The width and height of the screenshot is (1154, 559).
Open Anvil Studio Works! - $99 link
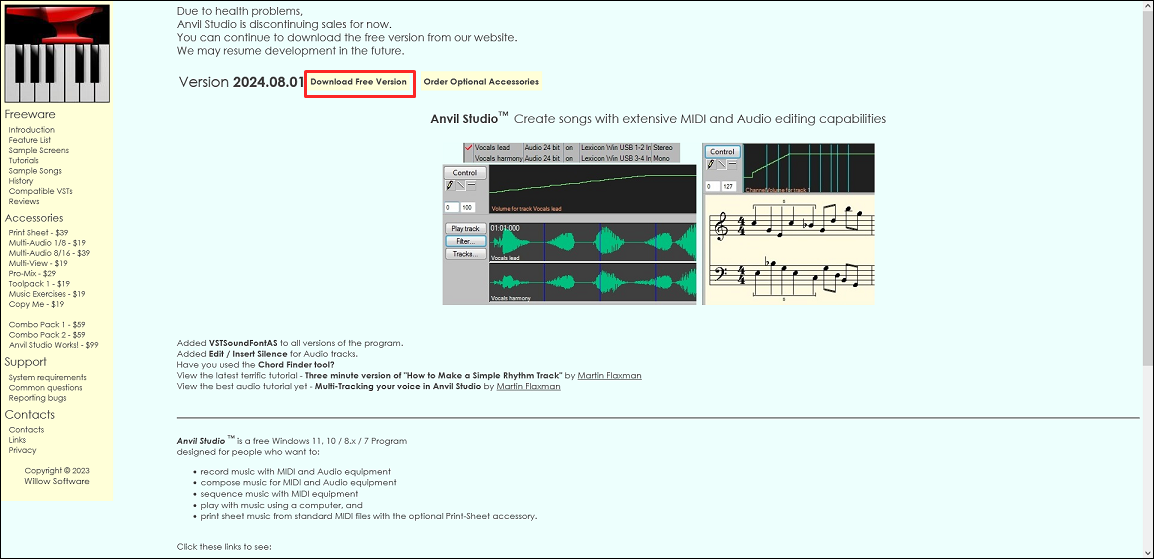(x=54, y=345)
